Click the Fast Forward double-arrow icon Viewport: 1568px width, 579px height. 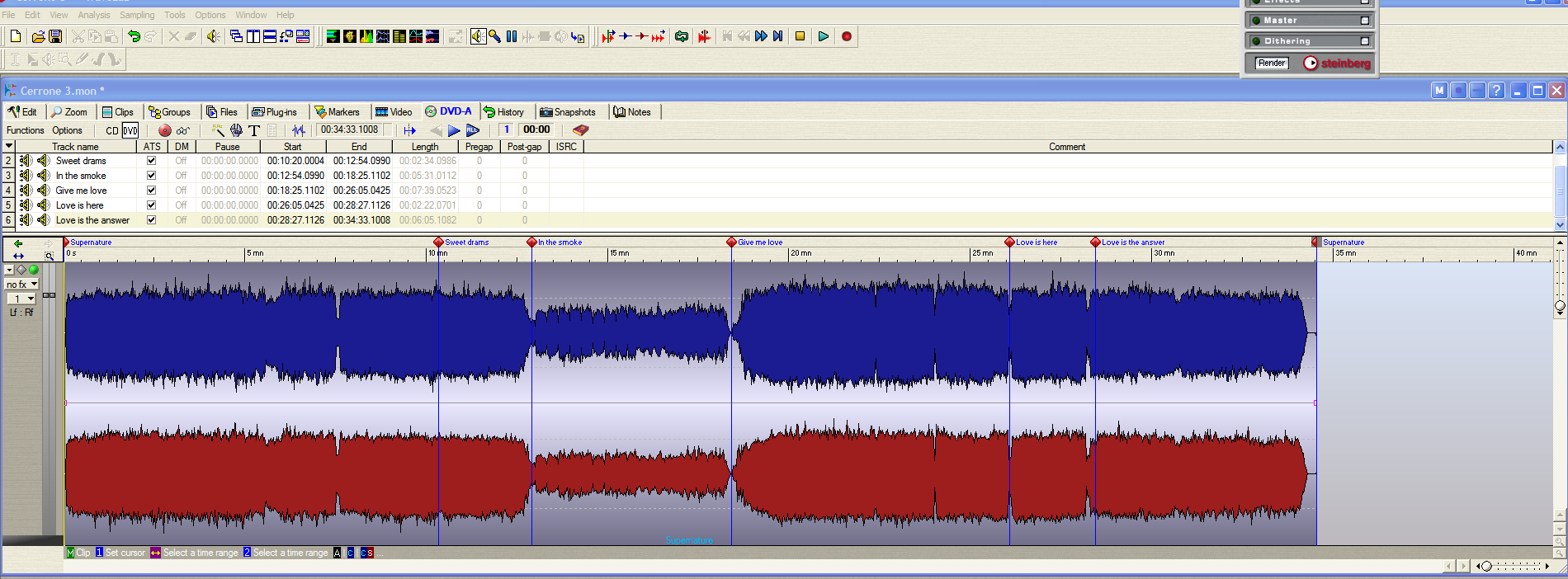click(x=761, y=36)
